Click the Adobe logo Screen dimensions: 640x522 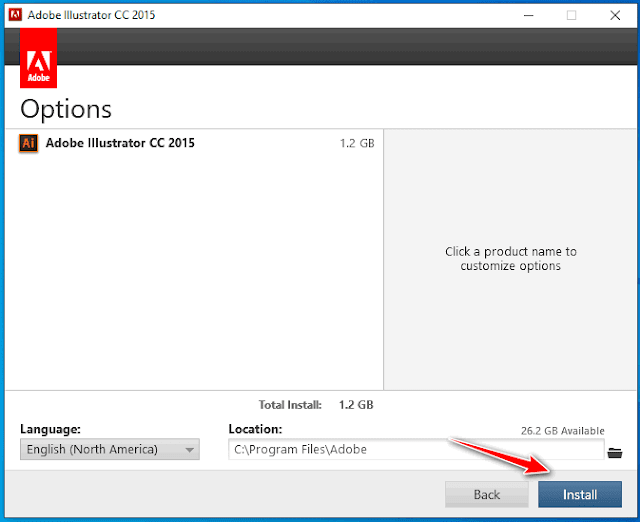[38, 58]
